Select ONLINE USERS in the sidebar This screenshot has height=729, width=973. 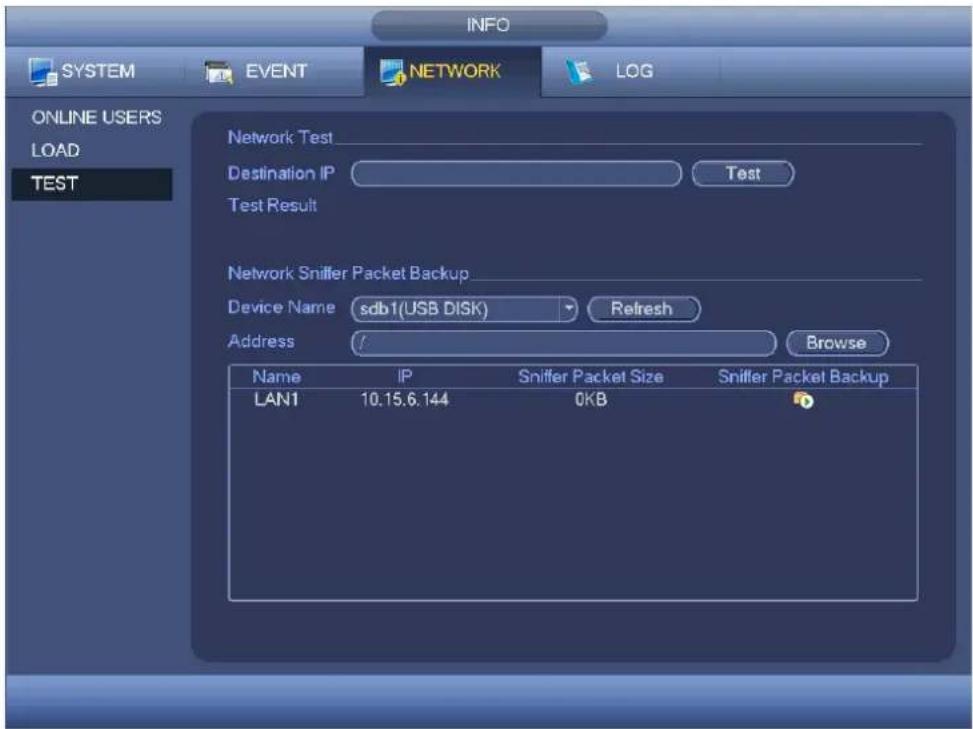(x=96, y=117)
